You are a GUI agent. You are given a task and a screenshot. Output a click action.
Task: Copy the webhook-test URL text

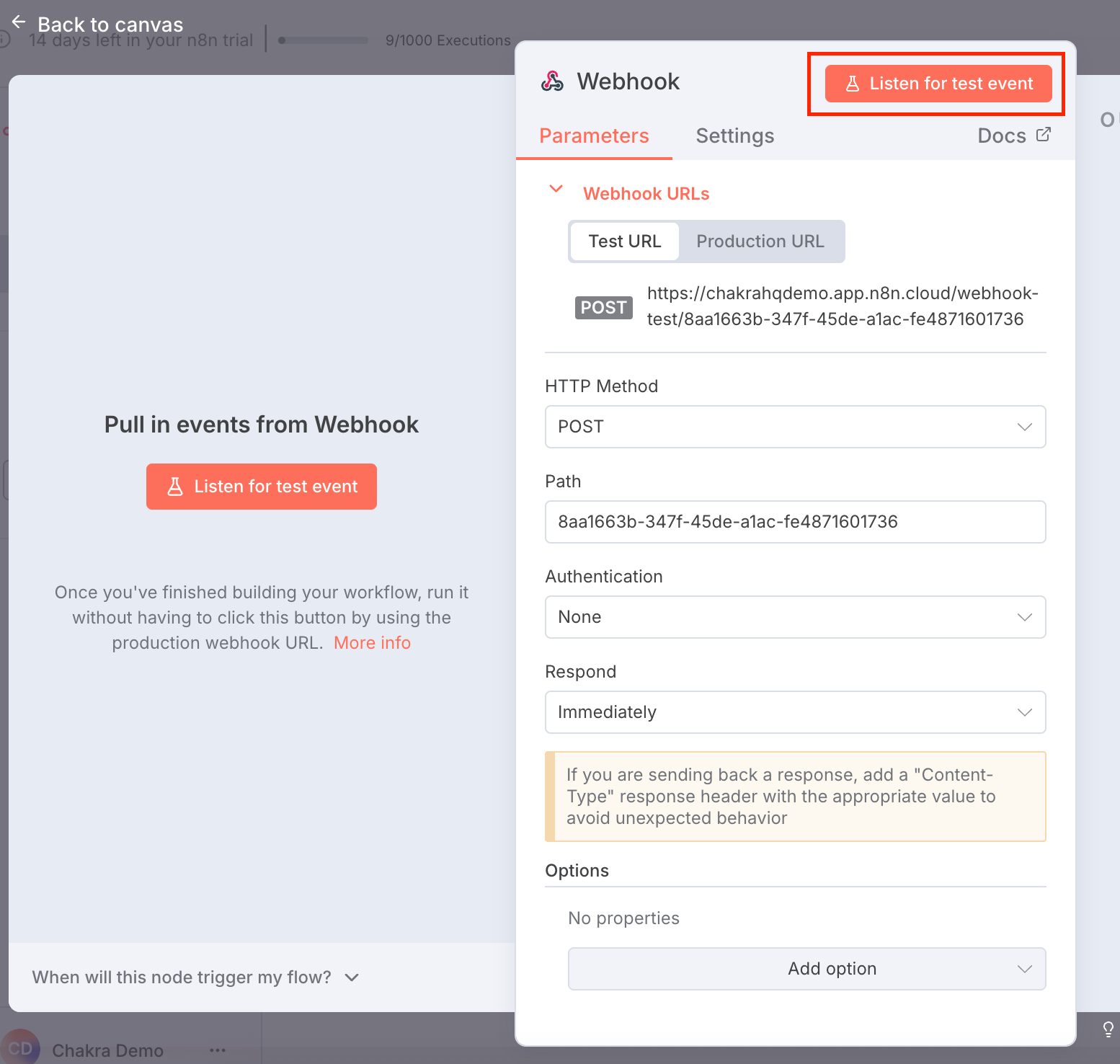coord(843,306)
